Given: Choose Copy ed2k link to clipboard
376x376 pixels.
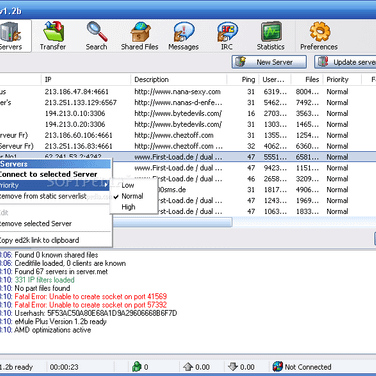Looking at the screenshot, I should pos(55,240).
